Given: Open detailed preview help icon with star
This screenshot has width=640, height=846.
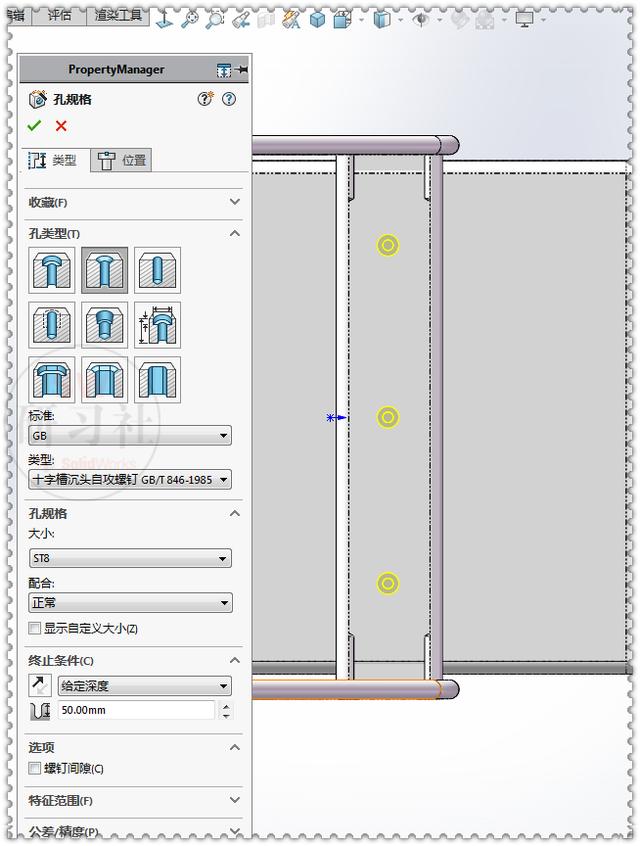Looking at the screenshot, I should click(x=205, y=99).
